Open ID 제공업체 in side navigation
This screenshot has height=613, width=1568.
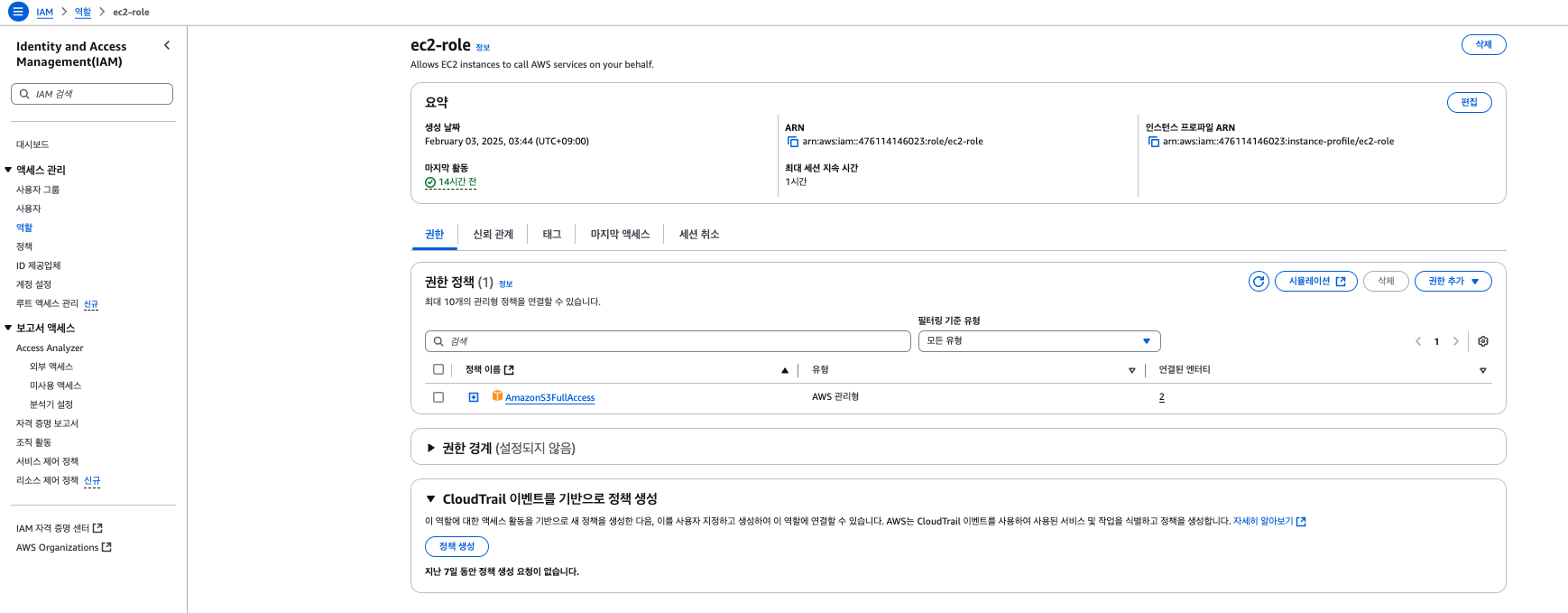(x=39, y=265)
